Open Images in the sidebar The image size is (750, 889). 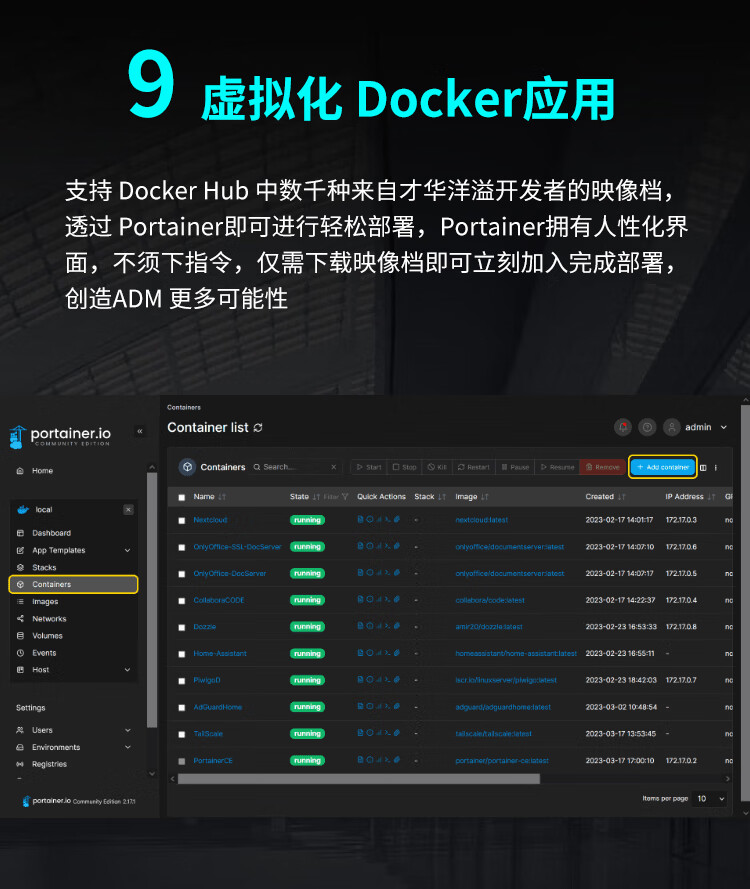click(x=45, y=602)
